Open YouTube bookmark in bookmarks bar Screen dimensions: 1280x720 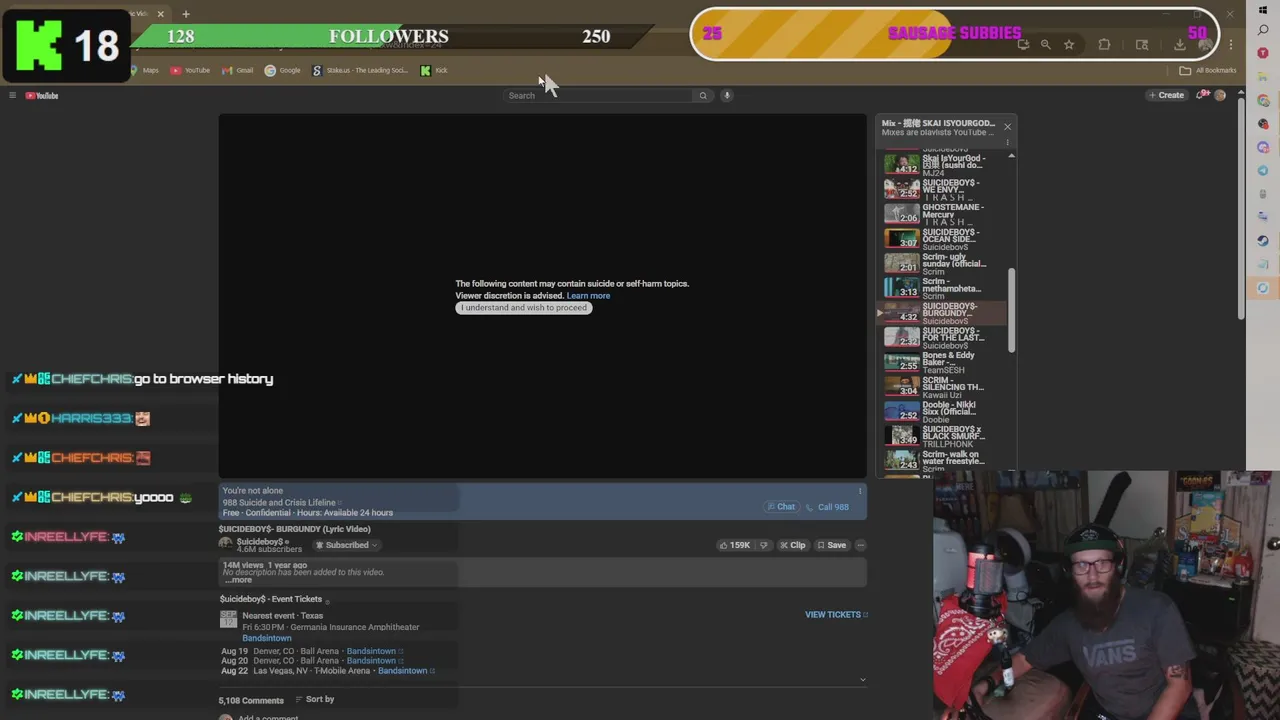(x=190, y=70)
